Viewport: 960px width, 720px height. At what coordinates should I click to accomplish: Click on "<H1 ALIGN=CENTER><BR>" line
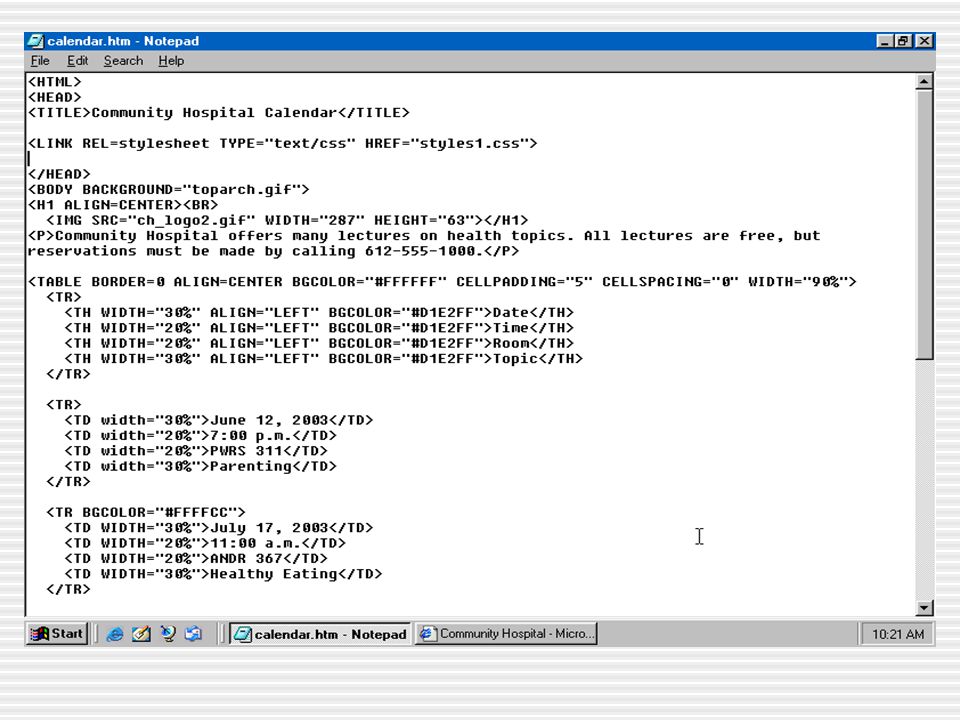pyautogui.click(x=122, y=205)
